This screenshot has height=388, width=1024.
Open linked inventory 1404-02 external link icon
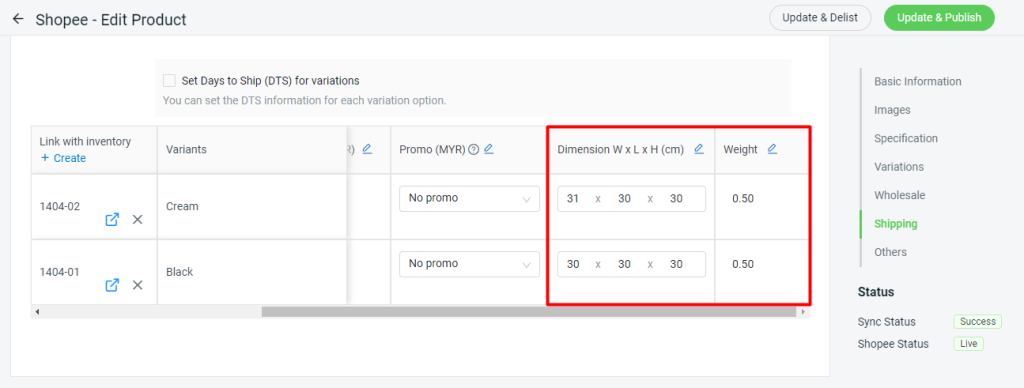point(112,219)
